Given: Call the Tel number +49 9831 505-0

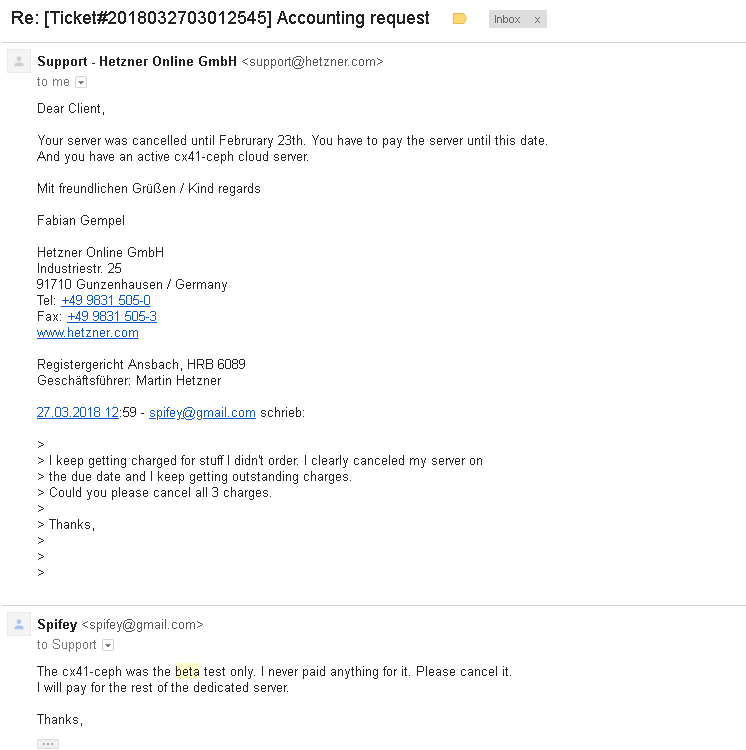Looking at the screenshot, I should click(x=106, y=300).
